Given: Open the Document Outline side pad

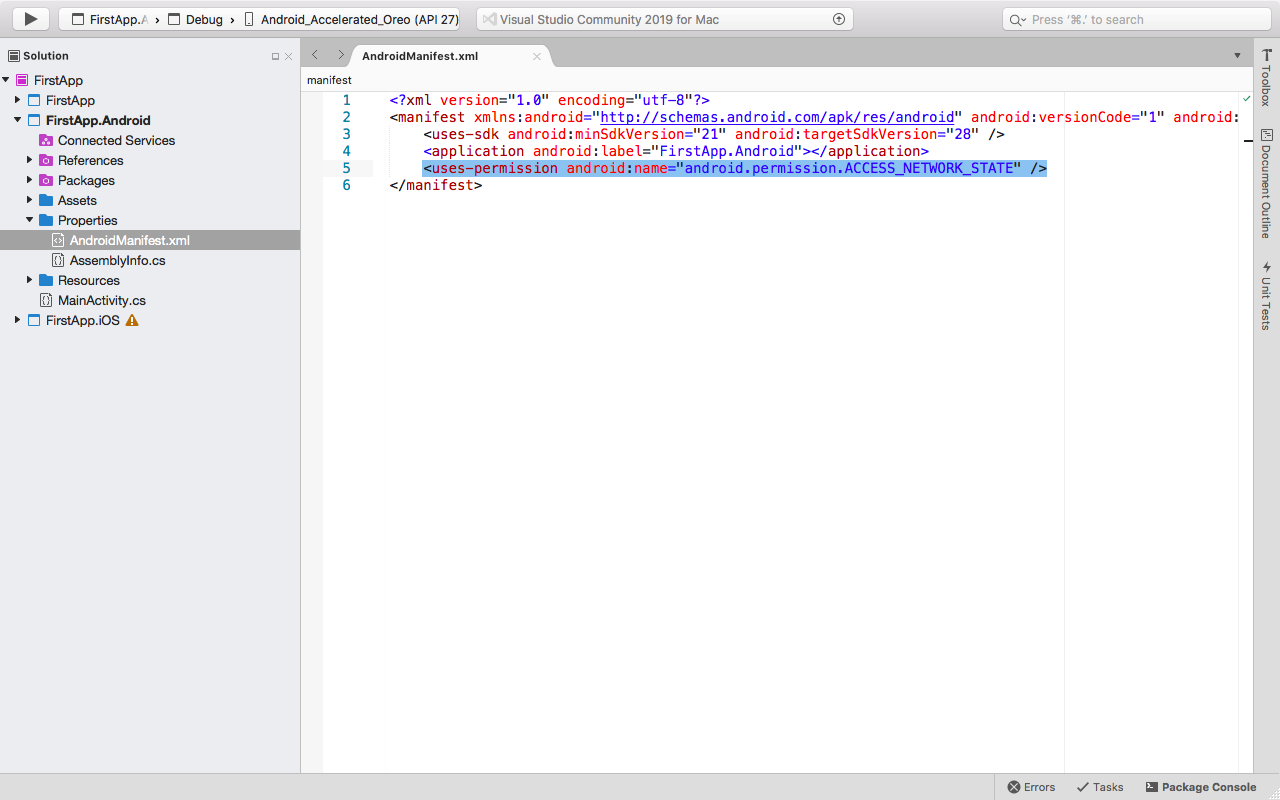Looking at the screenshot, I should point(1266,183).
